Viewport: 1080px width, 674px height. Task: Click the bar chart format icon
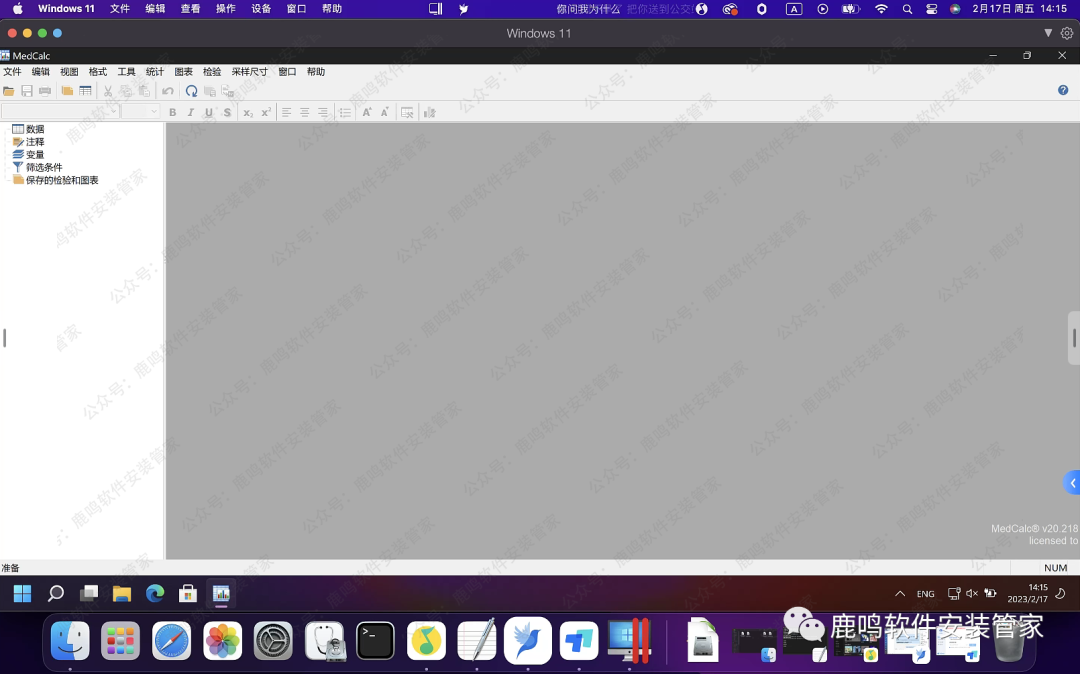coord(430,112)
